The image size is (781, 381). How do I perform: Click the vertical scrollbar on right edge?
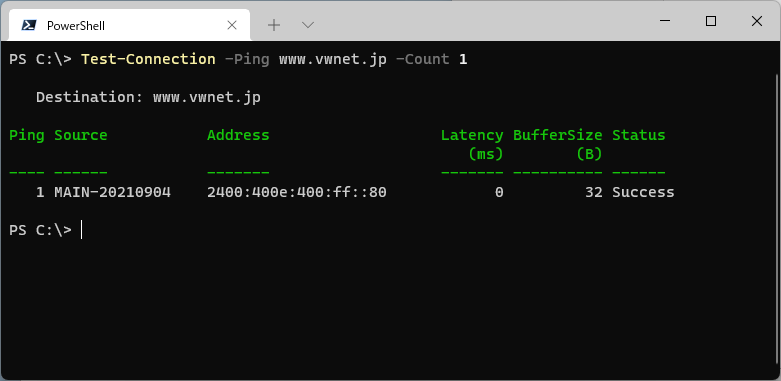[777, 219]
